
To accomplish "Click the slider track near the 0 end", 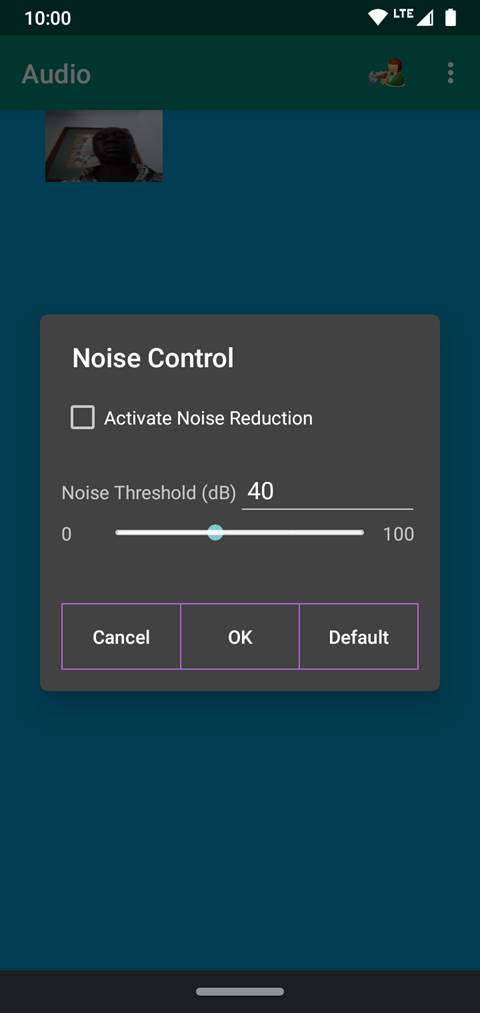I will (x=123, y=533).
